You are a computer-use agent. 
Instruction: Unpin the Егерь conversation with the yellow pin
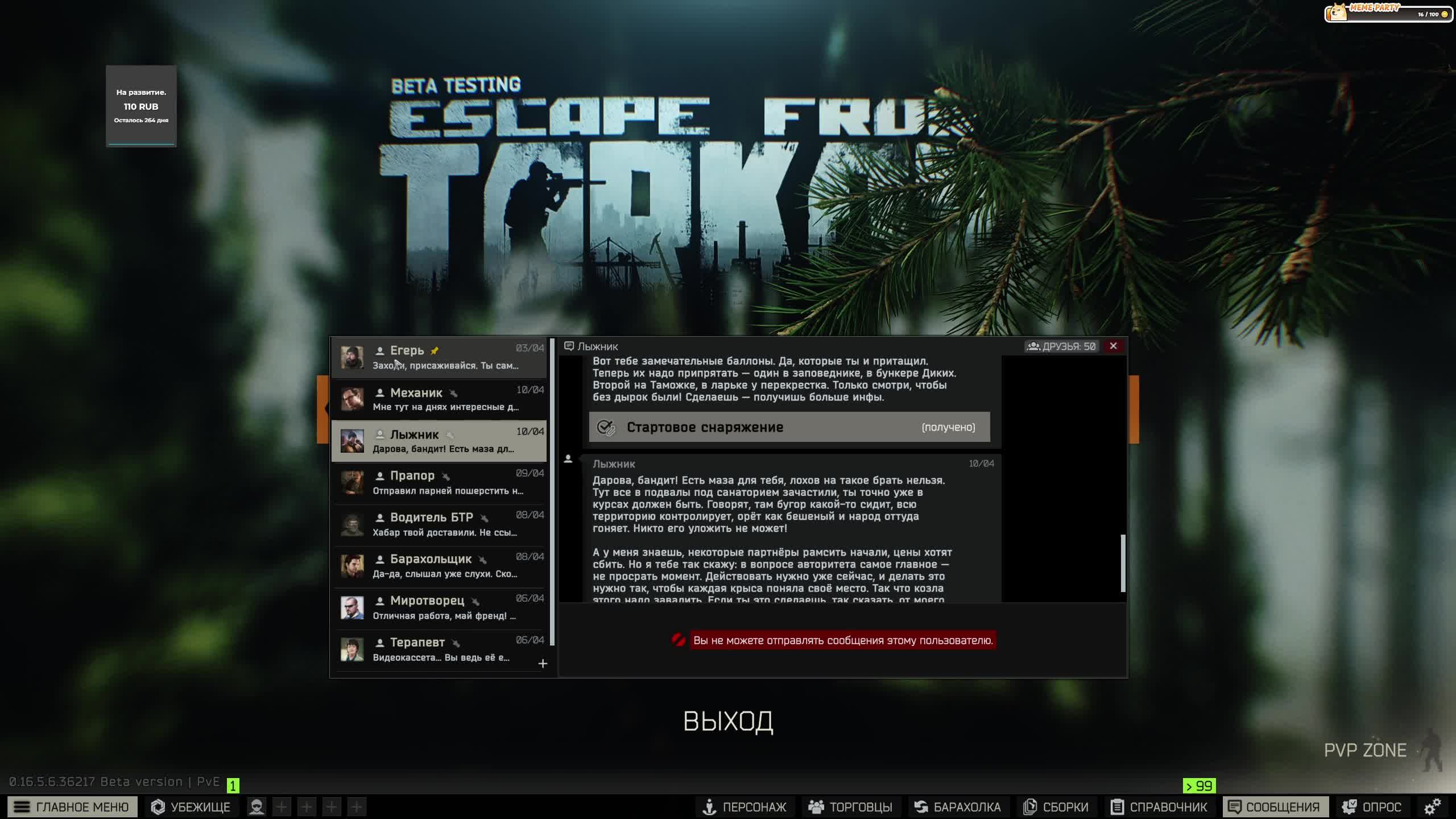click(x=435, y=350)
